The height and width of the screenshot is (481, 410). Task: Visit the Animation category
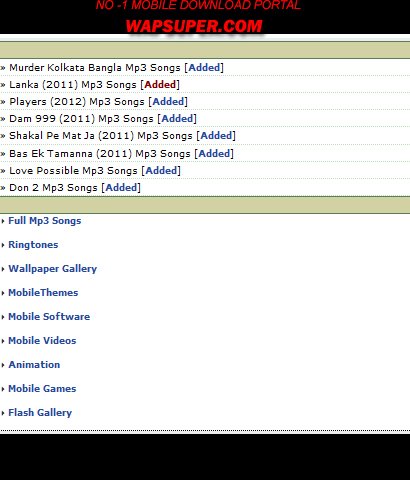[34, 365]
